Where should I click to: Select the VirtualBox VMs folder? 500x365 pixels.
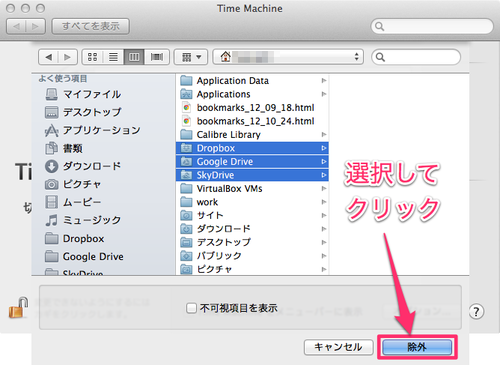point(252,189)
